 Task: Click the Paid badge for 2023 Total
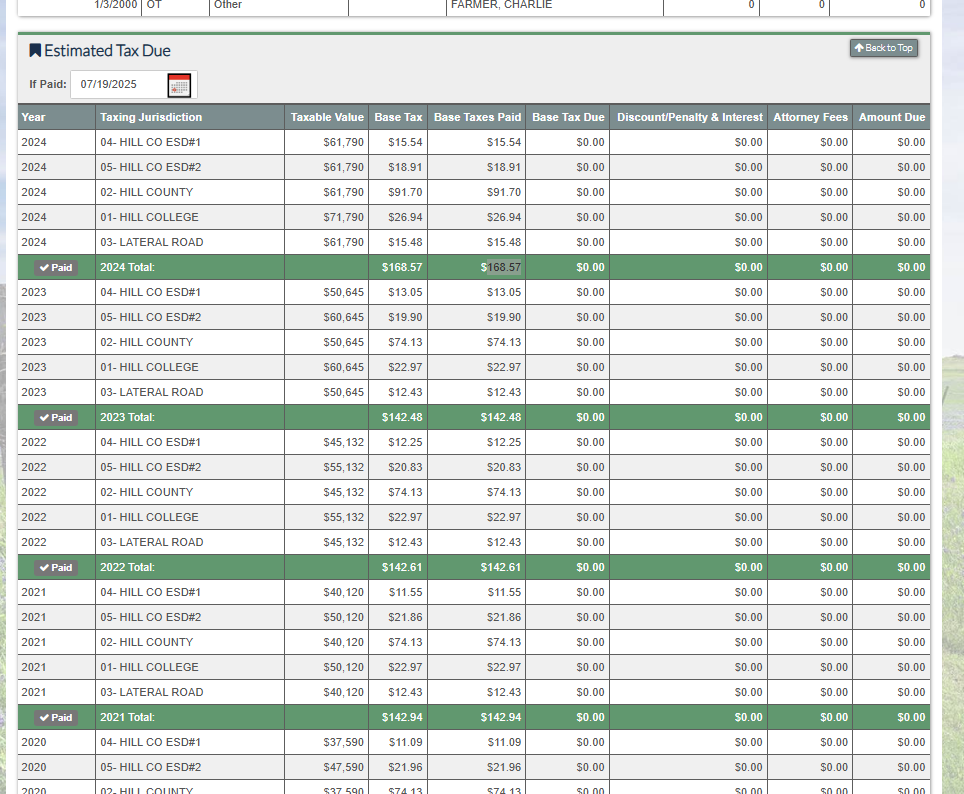(x=56, y=418)
